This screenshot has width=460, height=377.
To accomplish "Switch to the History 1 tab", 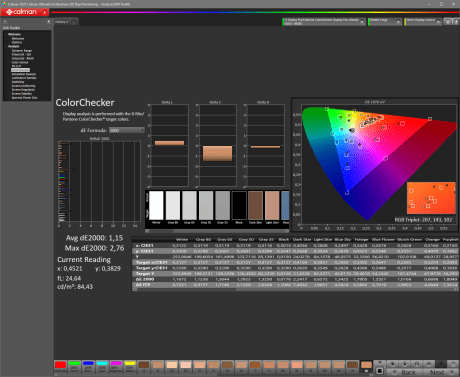I will click(61, 22).
